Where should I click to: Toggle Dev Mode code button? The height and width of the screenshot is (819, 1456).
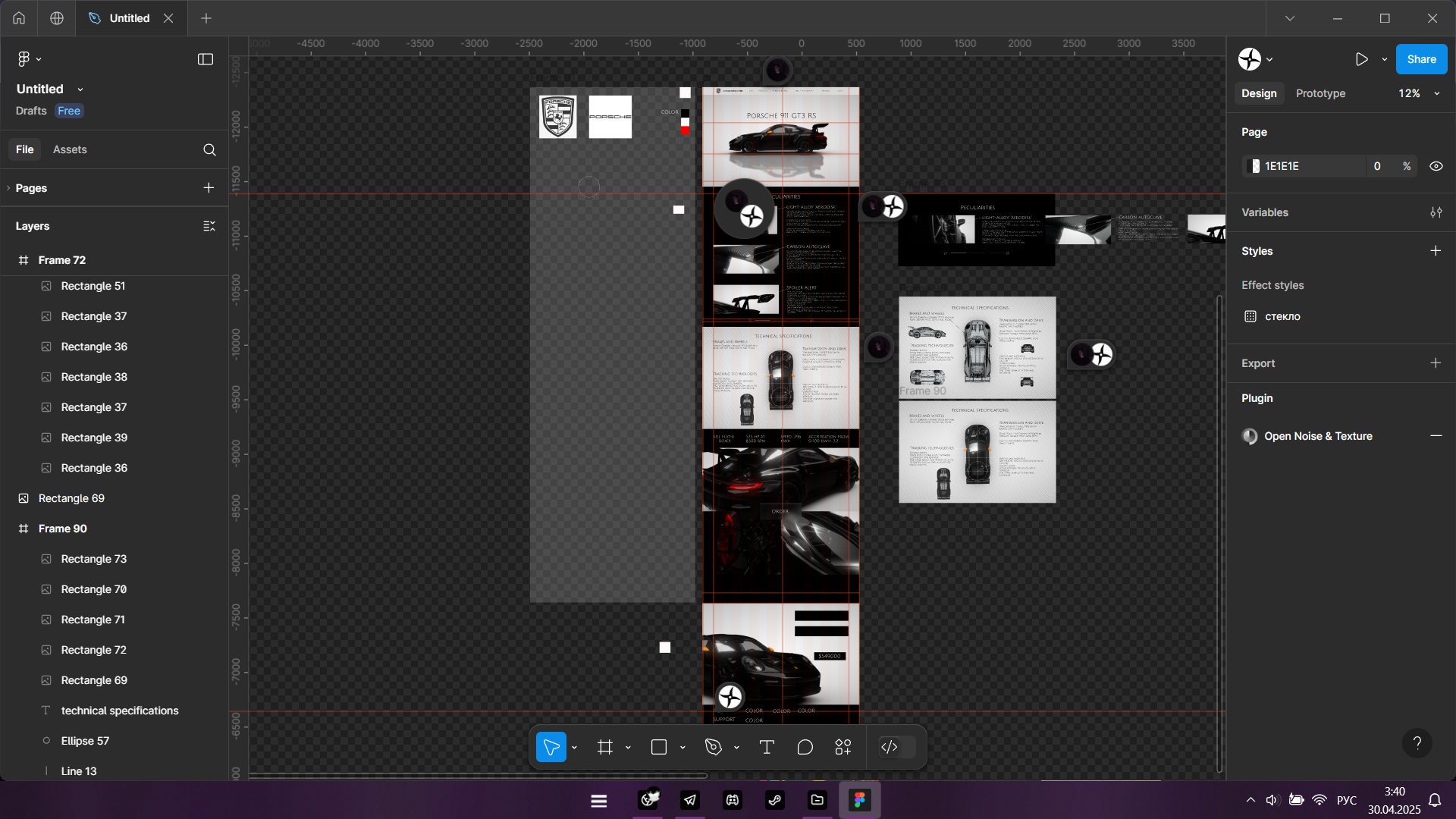(x=890, y=748)
